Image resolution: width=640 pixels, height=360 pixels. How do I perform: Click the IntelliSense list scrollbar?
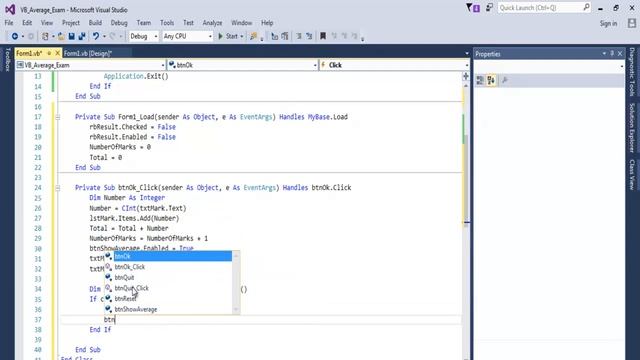[x=236, y=283]
